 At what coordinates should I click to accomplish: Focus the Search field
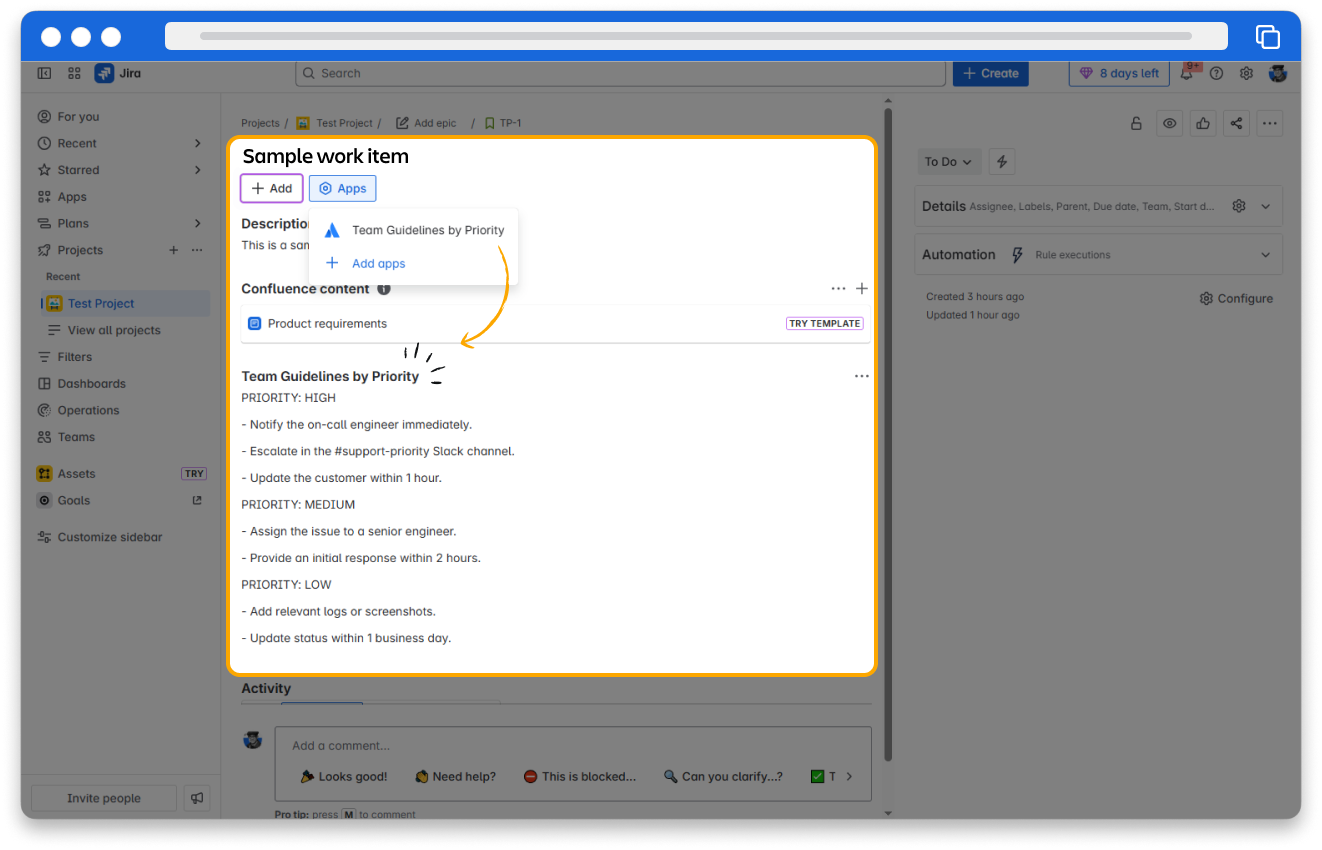[620, 73]
